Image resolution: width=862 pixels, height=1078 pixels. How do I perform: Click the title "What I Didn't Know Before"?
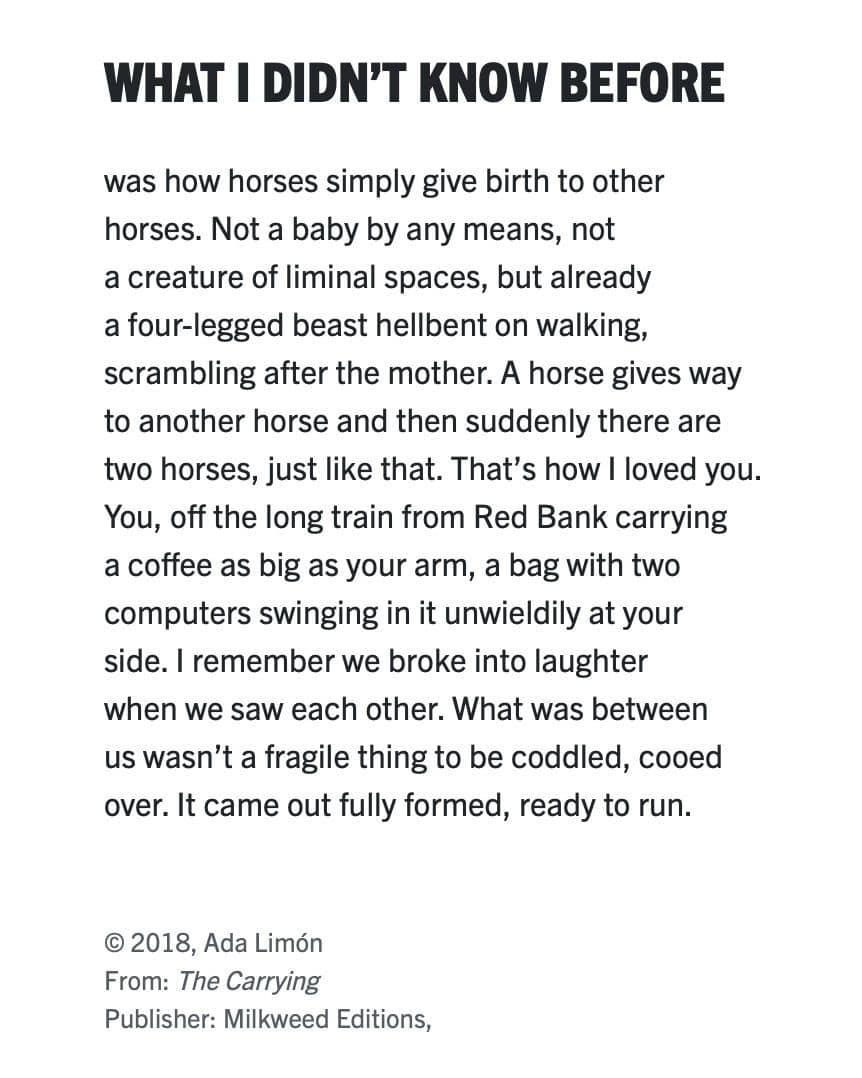point(415,82)
